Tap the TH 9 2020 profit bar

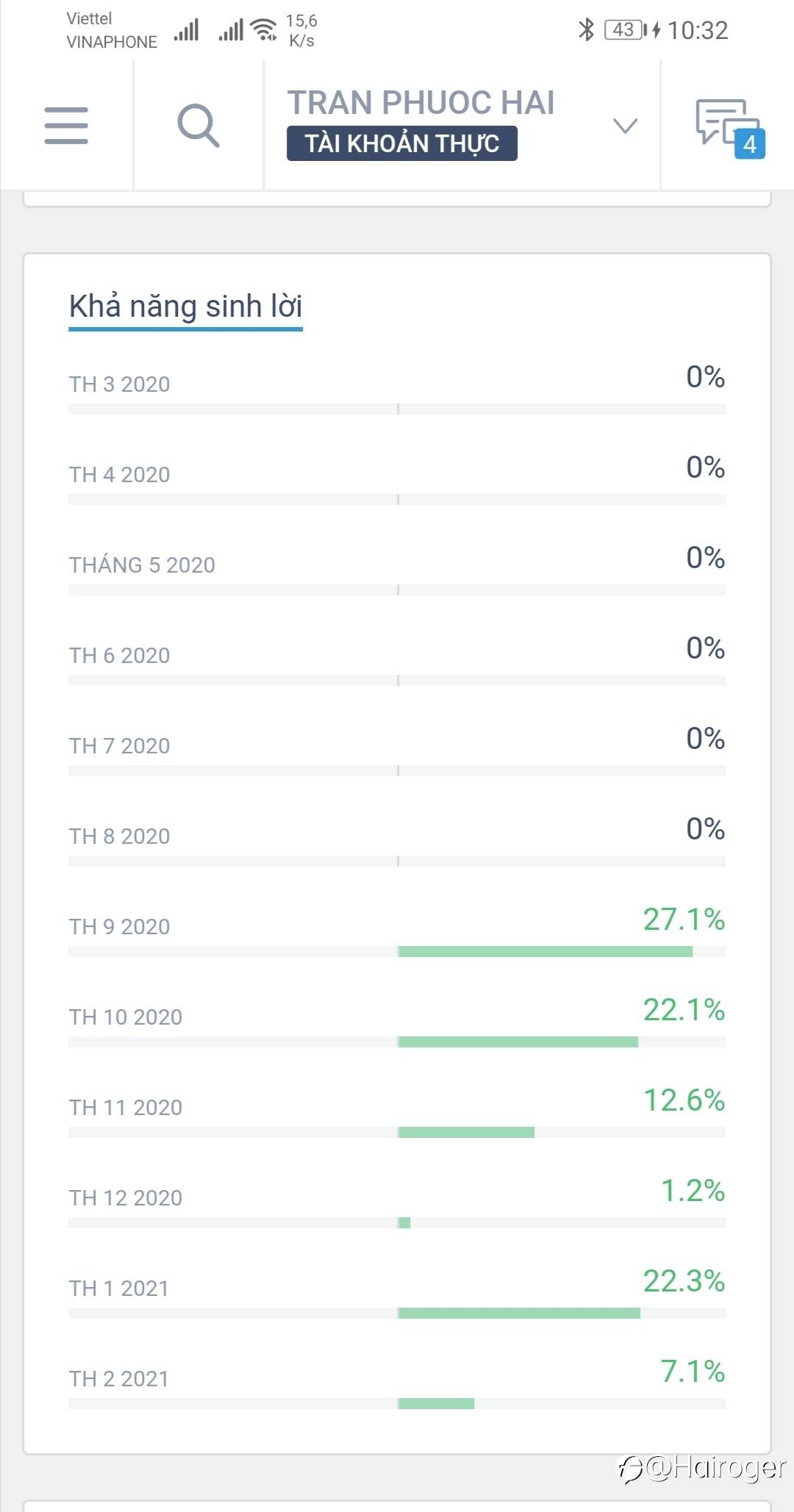[x=545, y=951]
